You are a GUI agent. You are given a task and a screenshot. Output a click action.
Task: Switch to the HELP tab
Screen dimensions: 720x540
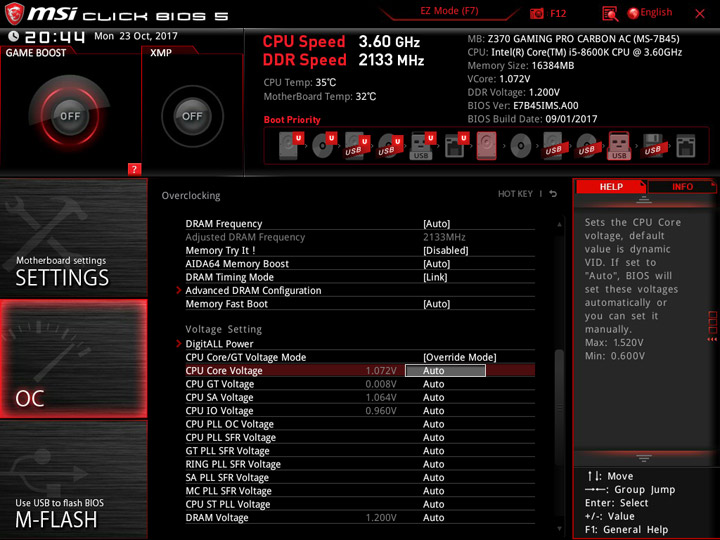pos(611,187)
